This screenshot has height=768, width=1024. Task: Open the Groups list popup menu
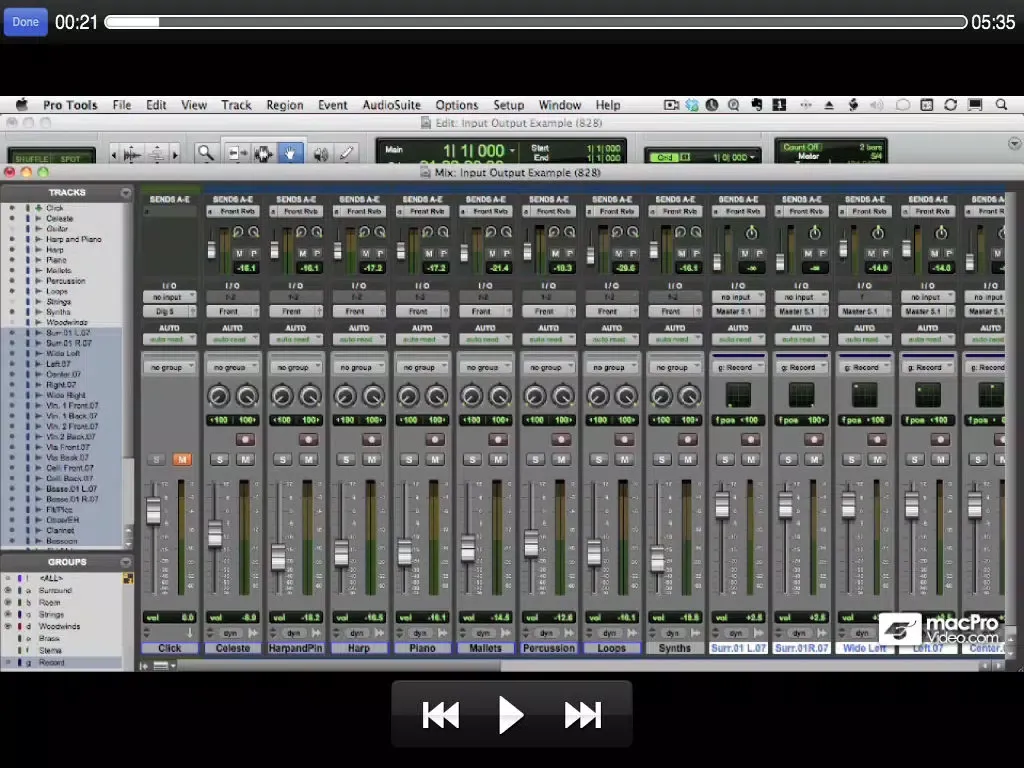pyautogui.click(x=125, y=562)
